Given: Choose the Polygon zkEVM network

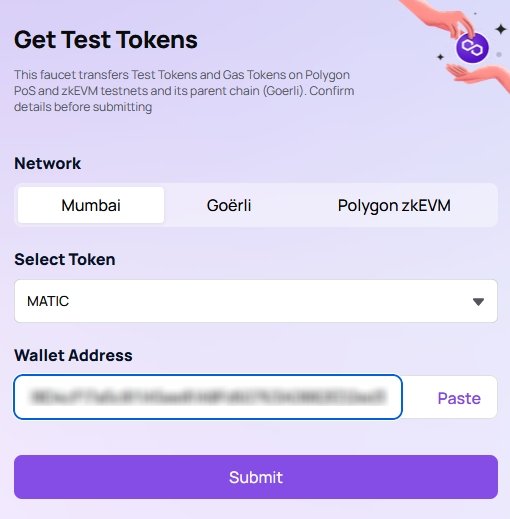Looking at the screenshot, I should [394, 205].
